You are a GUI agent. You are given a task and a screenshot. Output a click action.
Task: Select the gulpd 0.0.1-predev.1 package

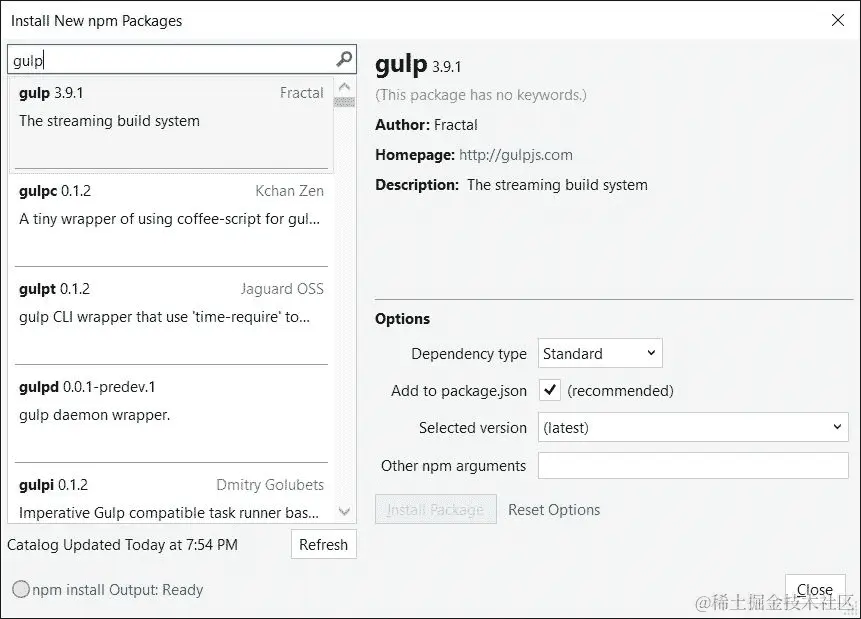[170, 400]
